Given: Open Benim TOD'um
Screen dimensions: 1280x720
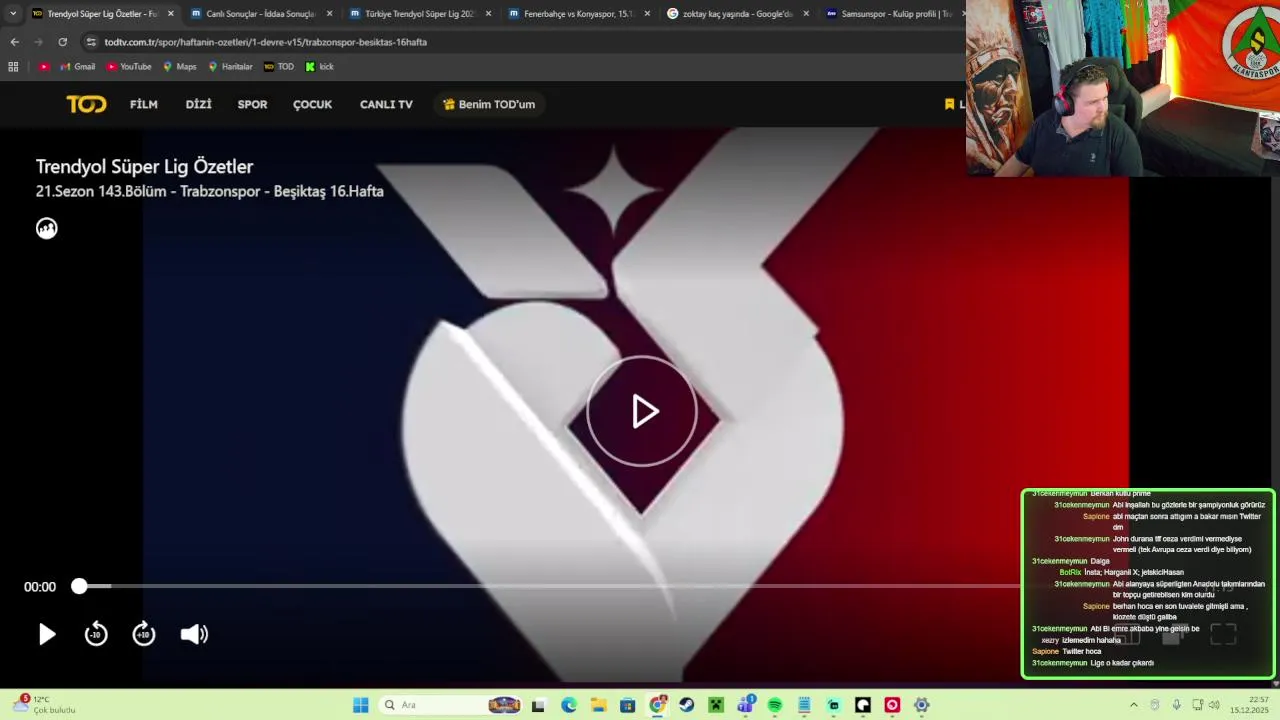Looking at the screenshot, I should tap(489, 104).
